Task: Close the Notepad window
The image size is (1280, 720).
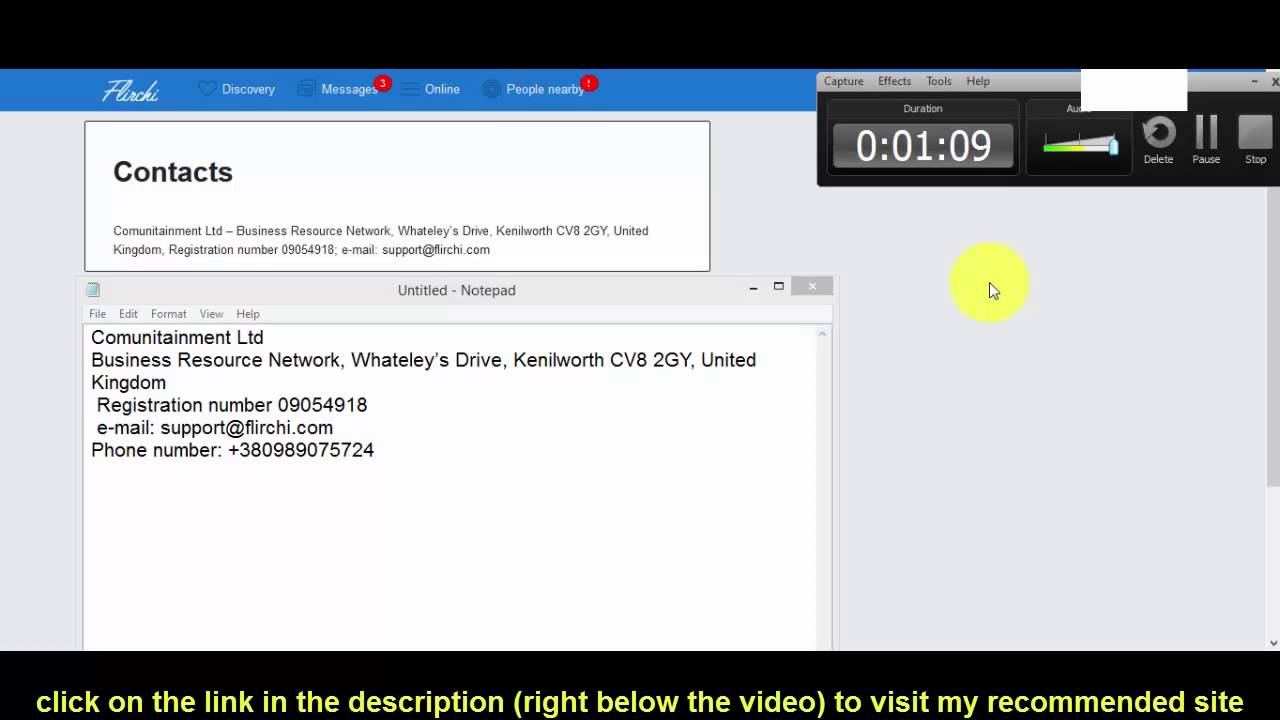Action: 812,287
